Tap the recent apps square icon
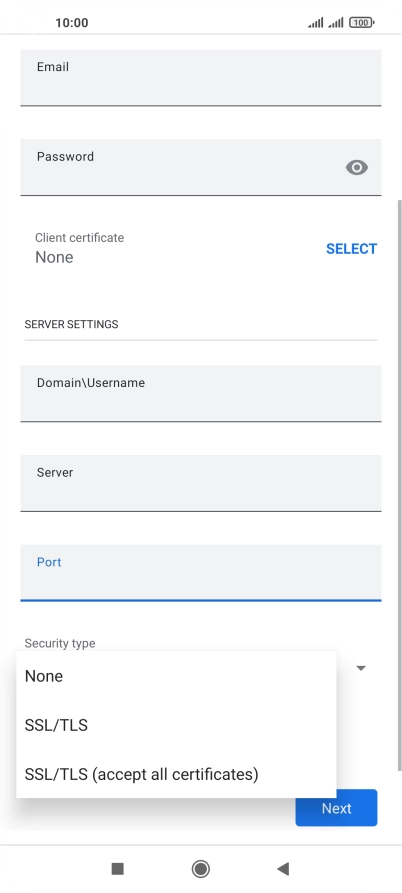This screenshot has height=893, width=402. (117, 869)
